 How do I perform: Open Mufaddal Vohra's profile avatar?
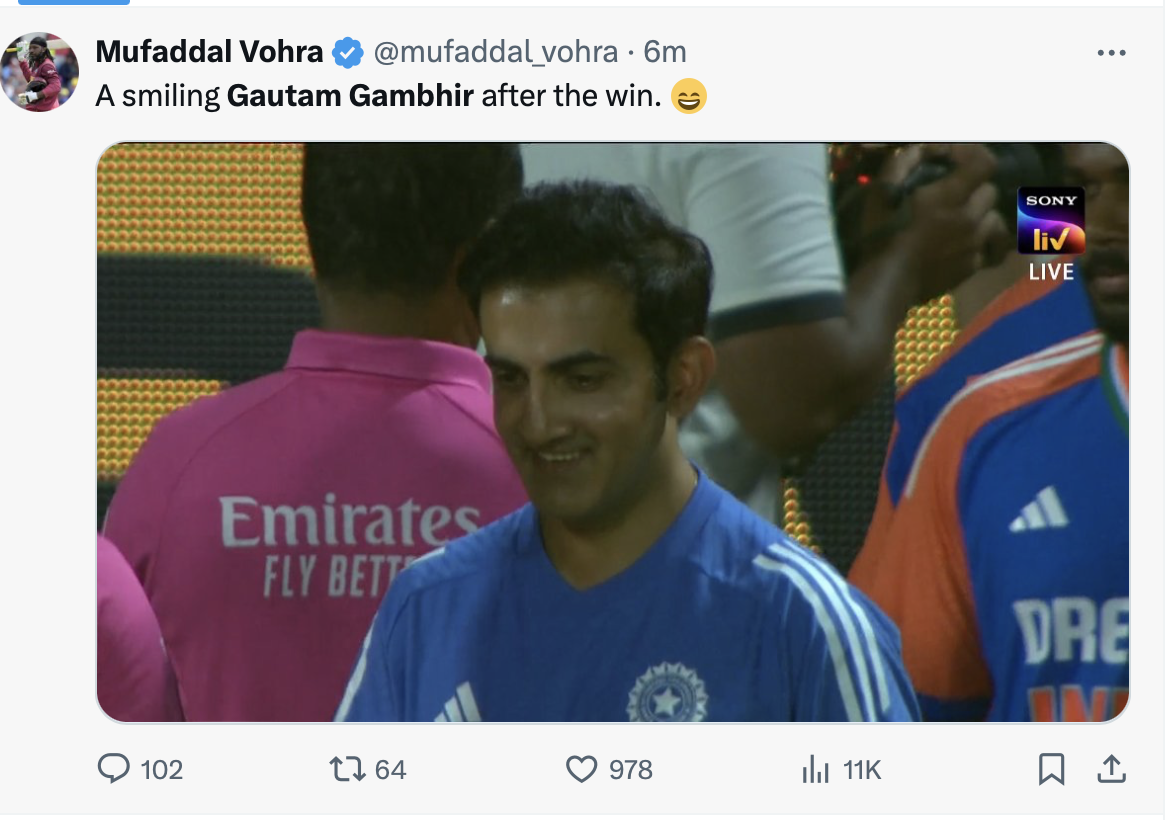point(40,71)
